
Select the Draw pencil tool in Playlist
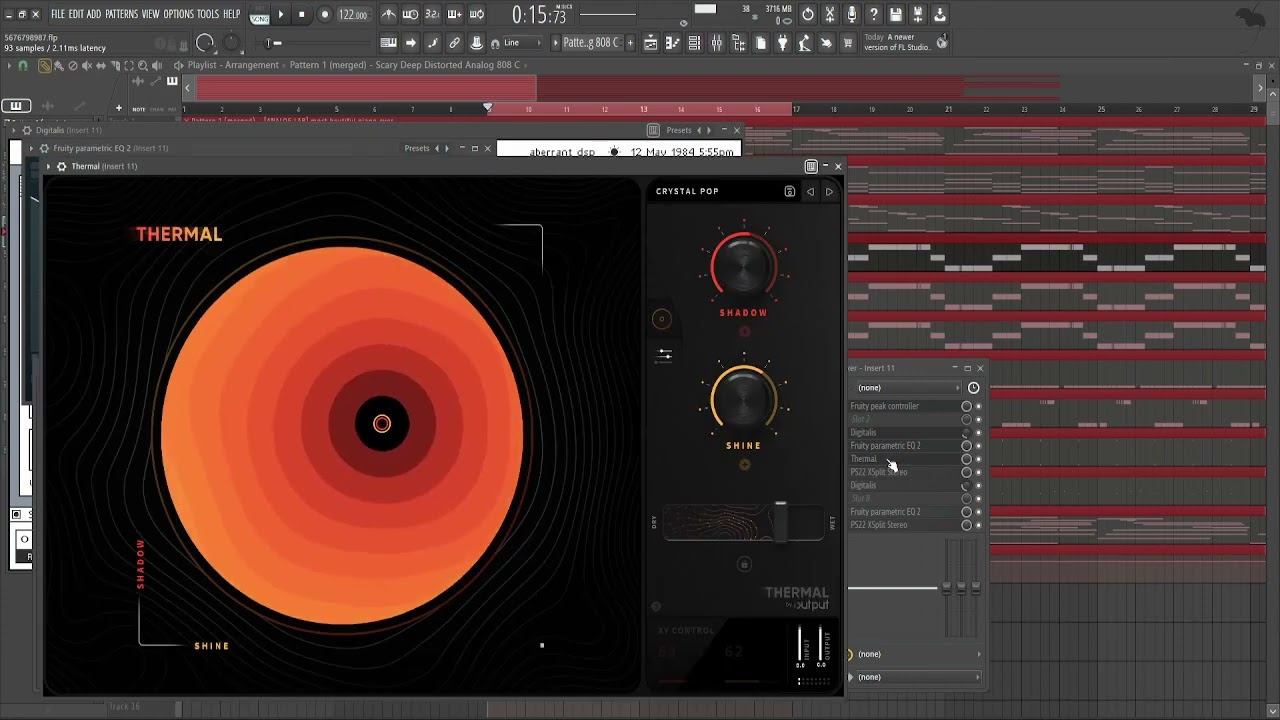45,65
